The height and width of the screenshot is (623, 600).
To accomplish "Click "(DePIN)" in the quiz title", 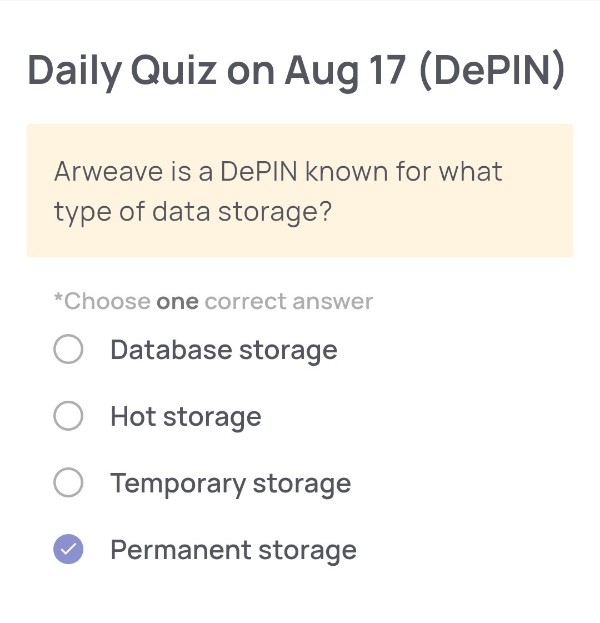I will pyautogui.click(x=492, y=71).
